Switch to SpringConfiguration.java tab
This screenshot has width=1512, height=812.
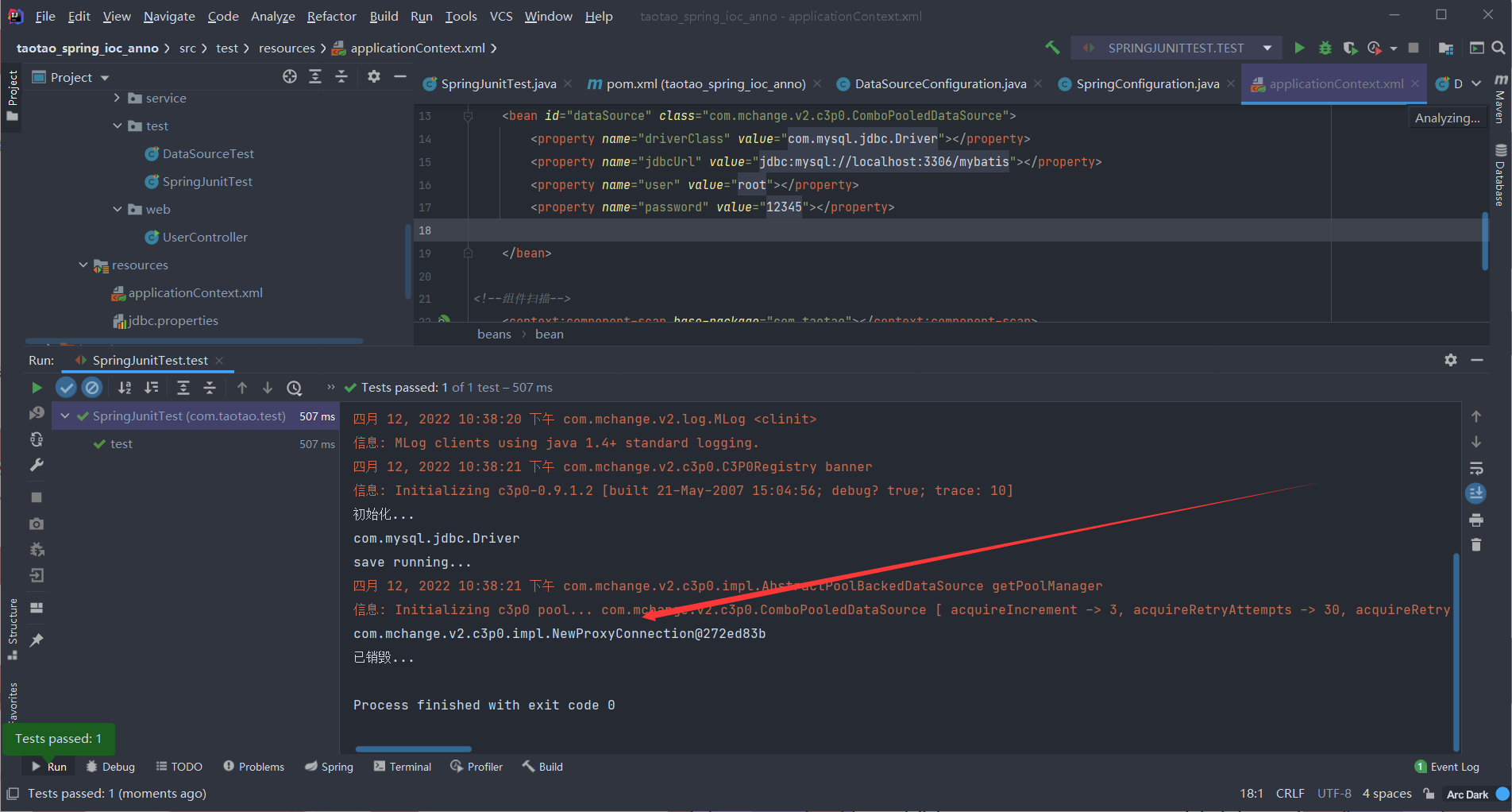1147,83
